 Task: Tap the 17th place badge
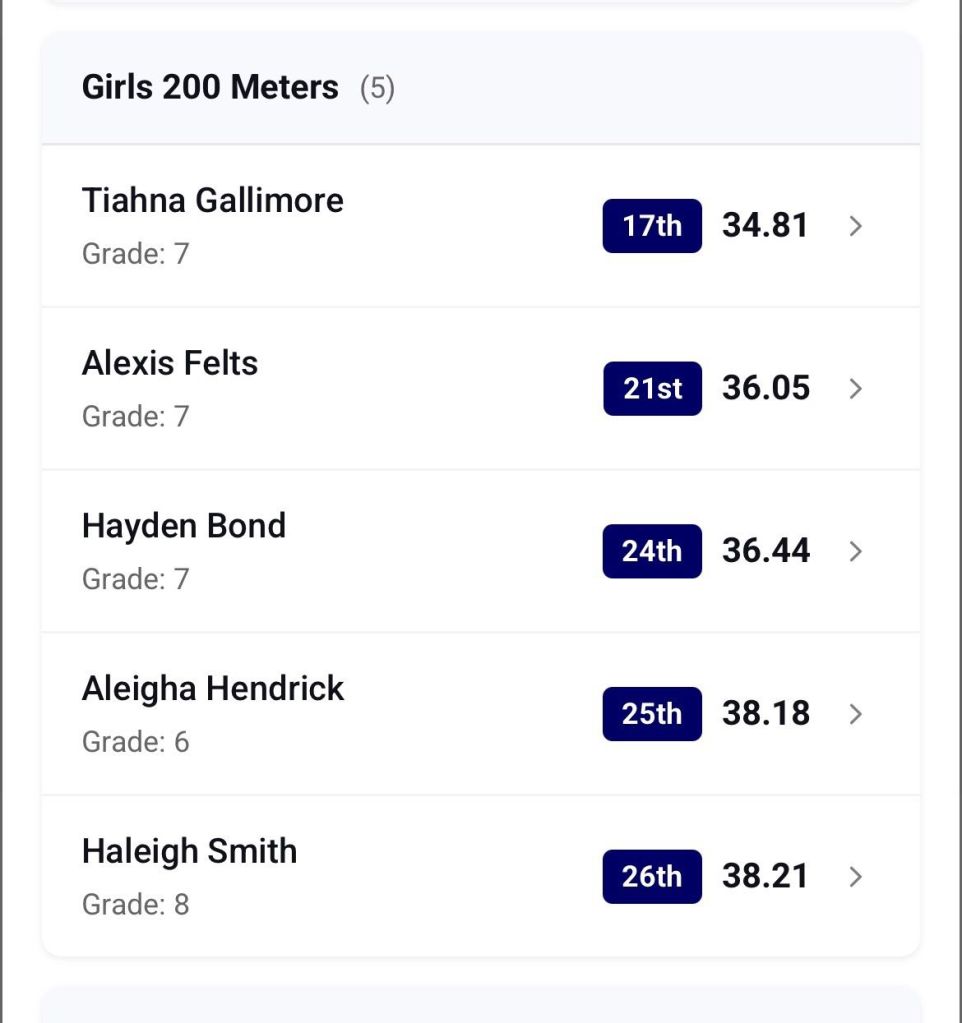click(x=652, y=226)
